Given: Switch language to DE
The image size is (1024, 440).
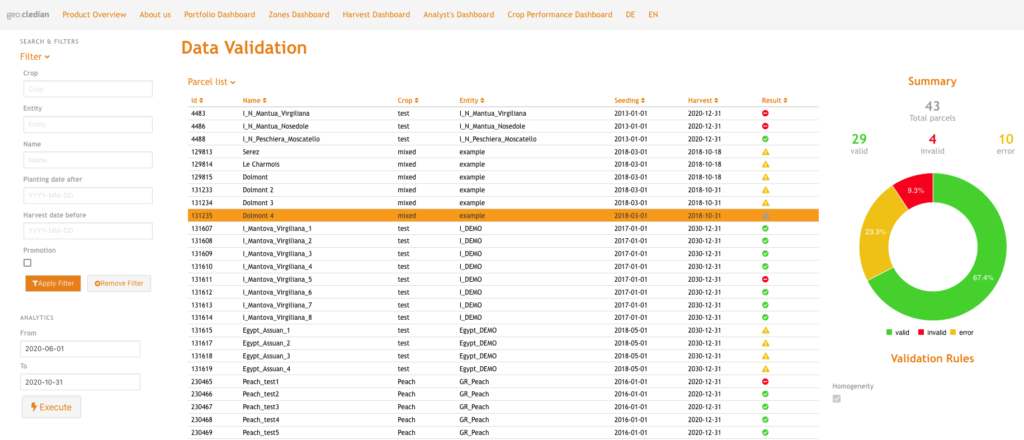Looking at the screenshot, I should pos(630,14).
